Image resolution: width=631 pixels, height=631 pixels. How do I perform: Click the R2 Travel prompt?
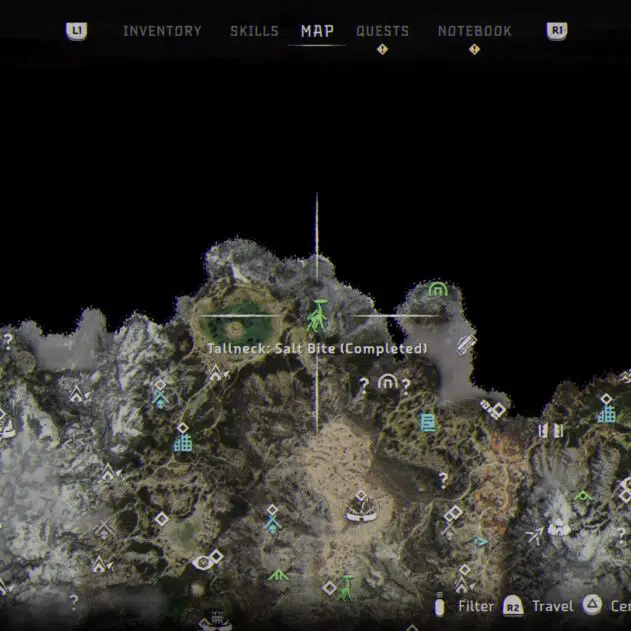[x=538, y=606]
